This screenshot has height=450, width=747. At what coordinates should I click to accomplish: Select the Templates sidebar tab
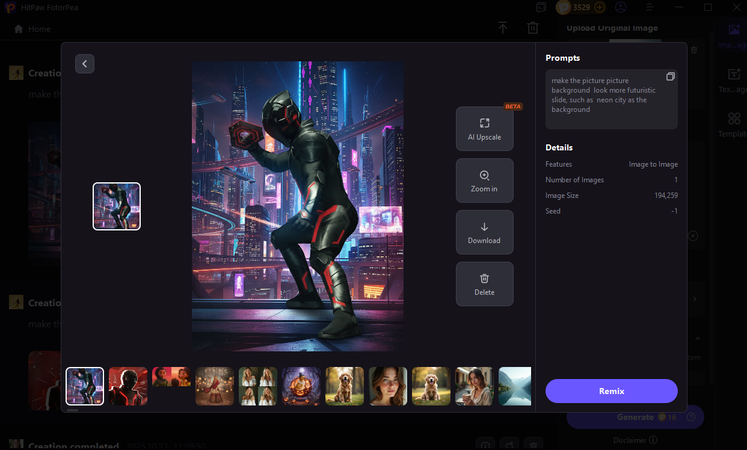pyautogui.click(x=734, y=125)
